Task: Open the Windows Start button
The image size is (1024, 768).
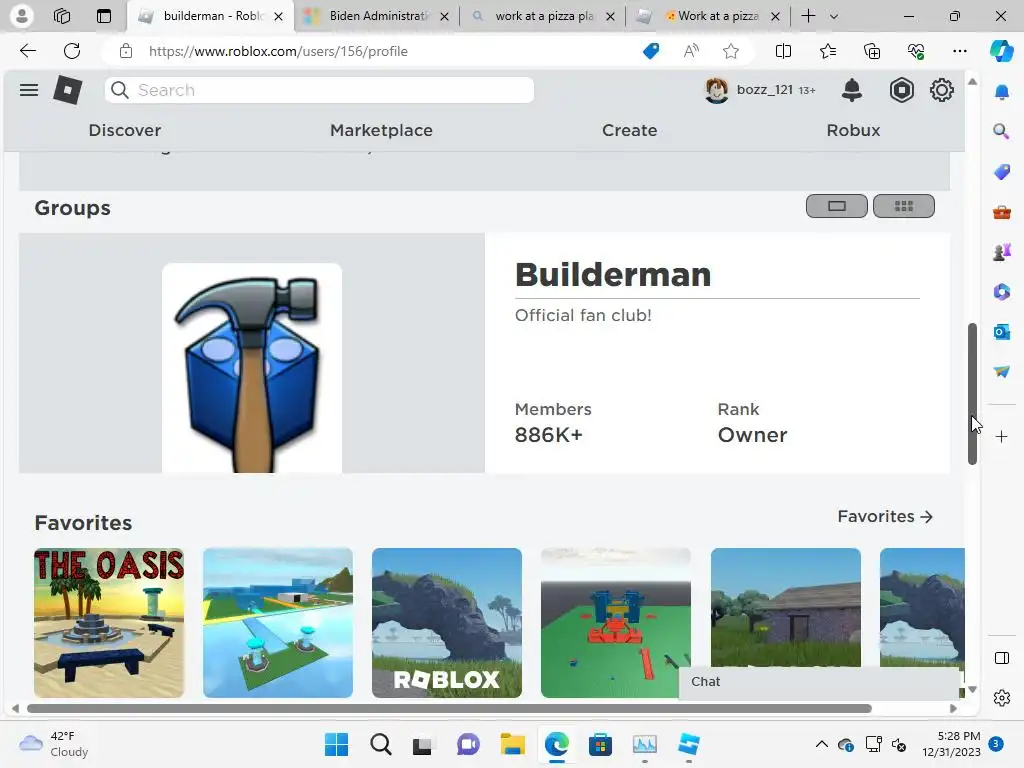Action: click(336, 744)
